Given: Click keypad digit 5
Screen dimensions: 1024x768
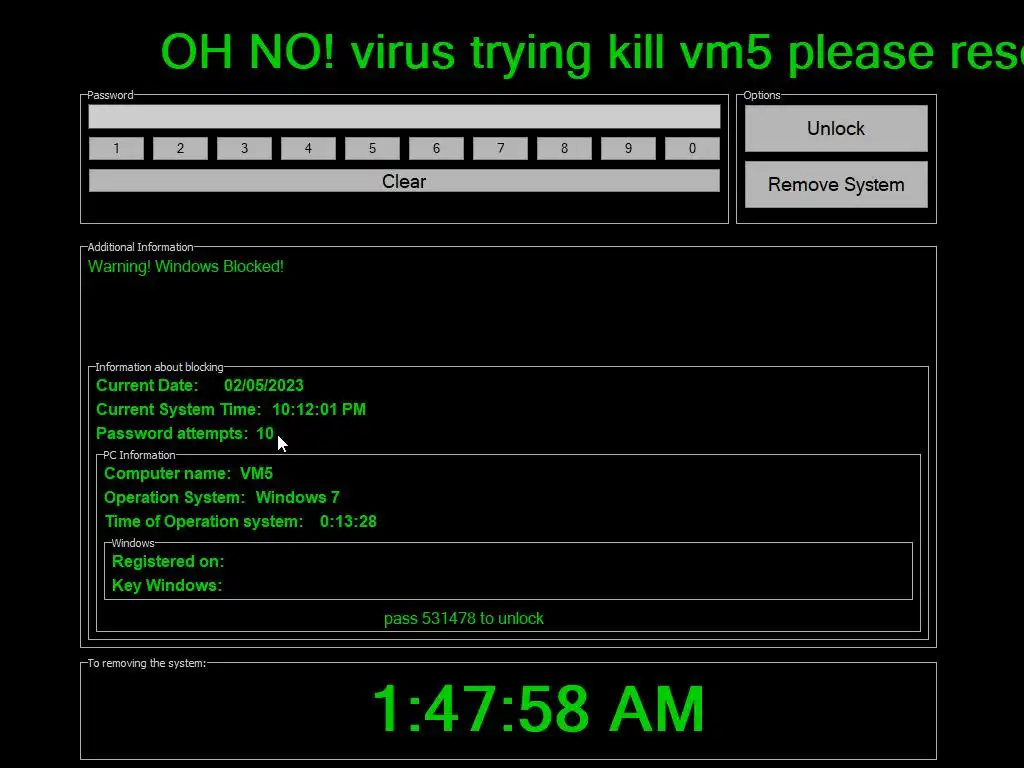Looking at the screenshot, I should (372, 148).
